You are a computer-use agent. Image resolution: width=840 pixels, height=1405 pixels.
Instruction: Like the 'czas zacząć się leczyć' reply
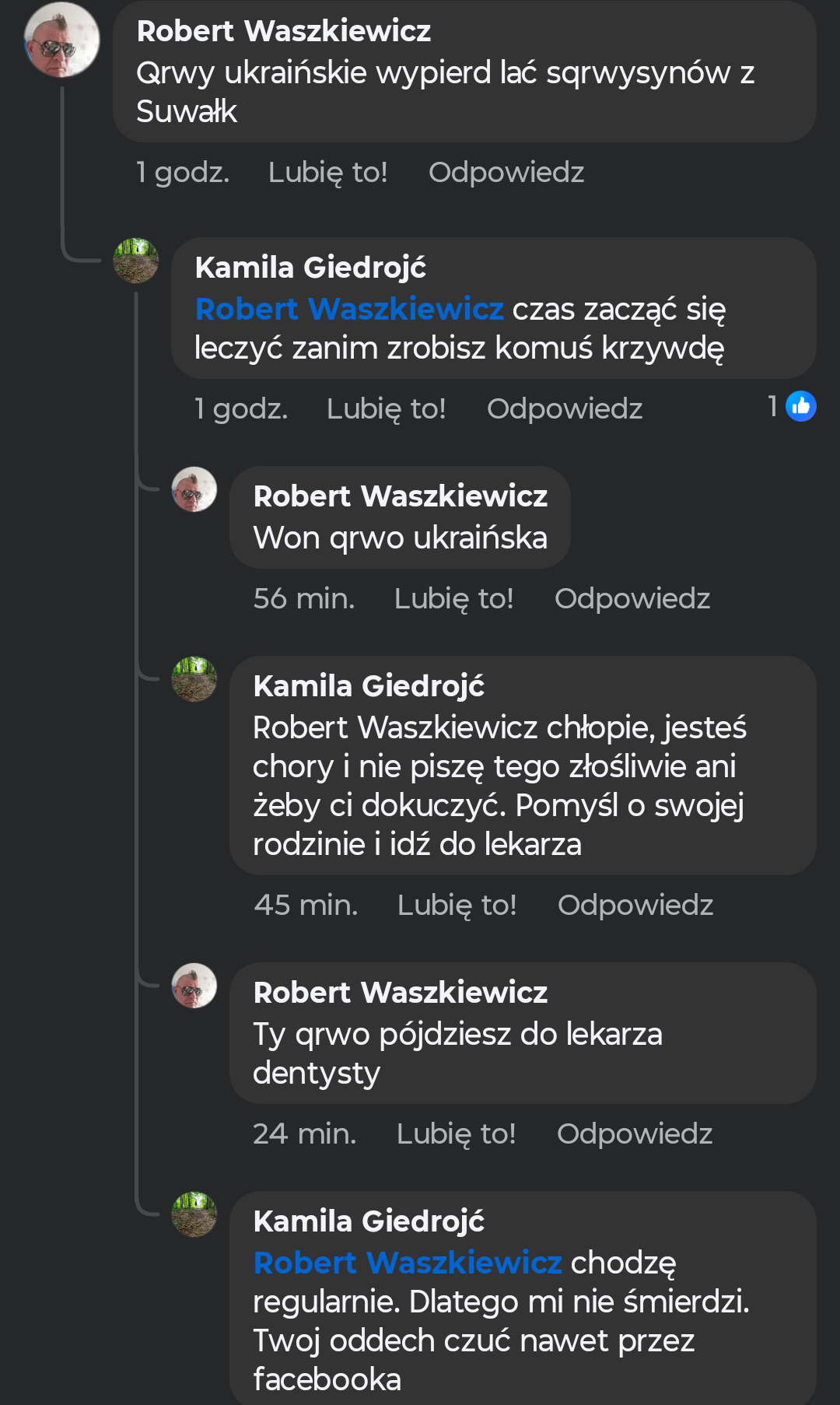click(x=386, y=408)
